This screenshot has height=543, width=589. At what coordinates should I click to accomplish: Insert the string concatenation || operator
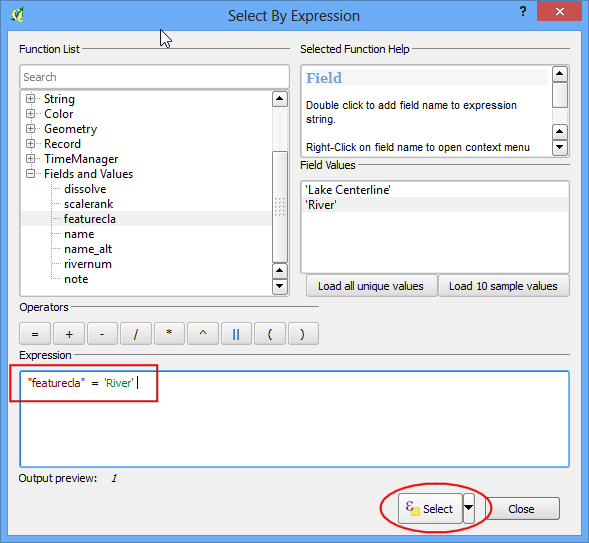coord(236,333)
